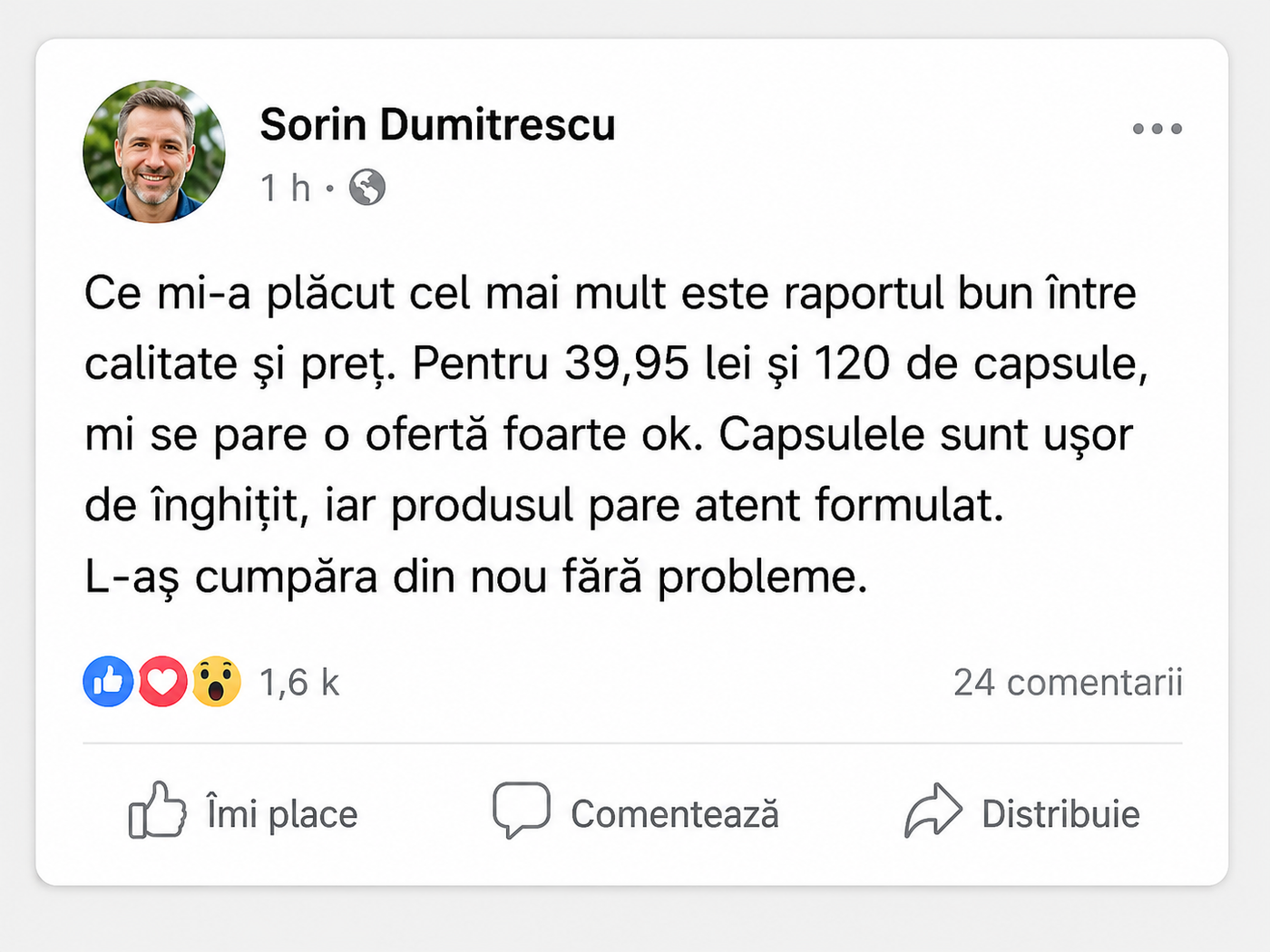The image size is (1270, 952).
Task: Click the post text starting 'Ce mi-a plăcut'
Action: pos(617,434)
